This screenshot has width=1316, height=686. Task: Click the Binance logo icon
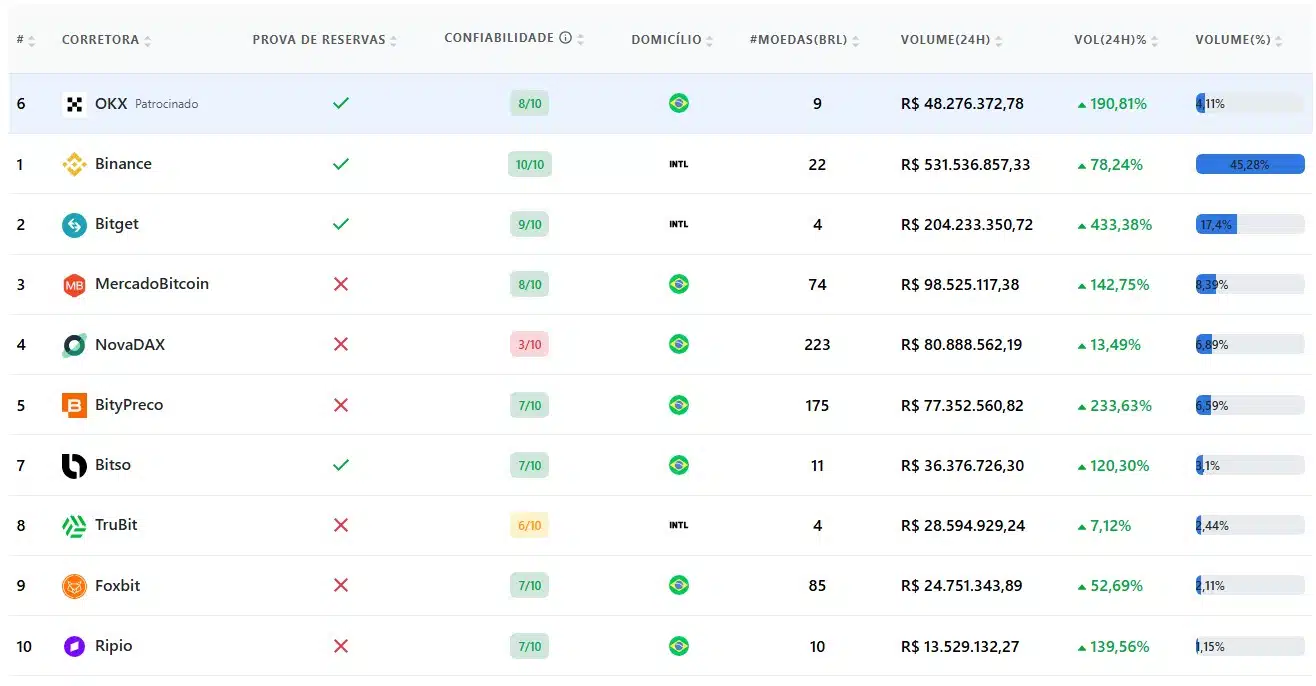pos(75,164)
